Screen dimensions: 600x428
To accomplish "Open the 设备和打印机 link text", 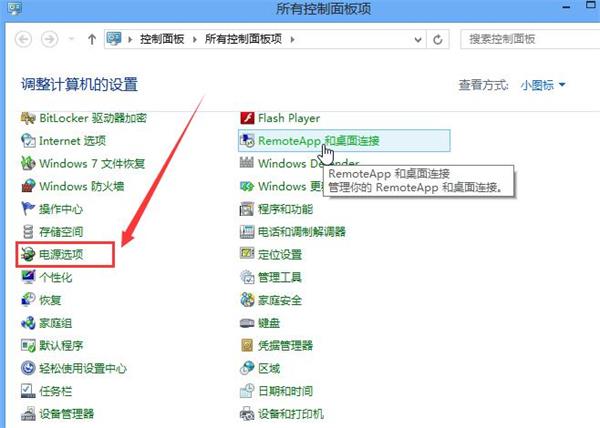I will [291, 414].
